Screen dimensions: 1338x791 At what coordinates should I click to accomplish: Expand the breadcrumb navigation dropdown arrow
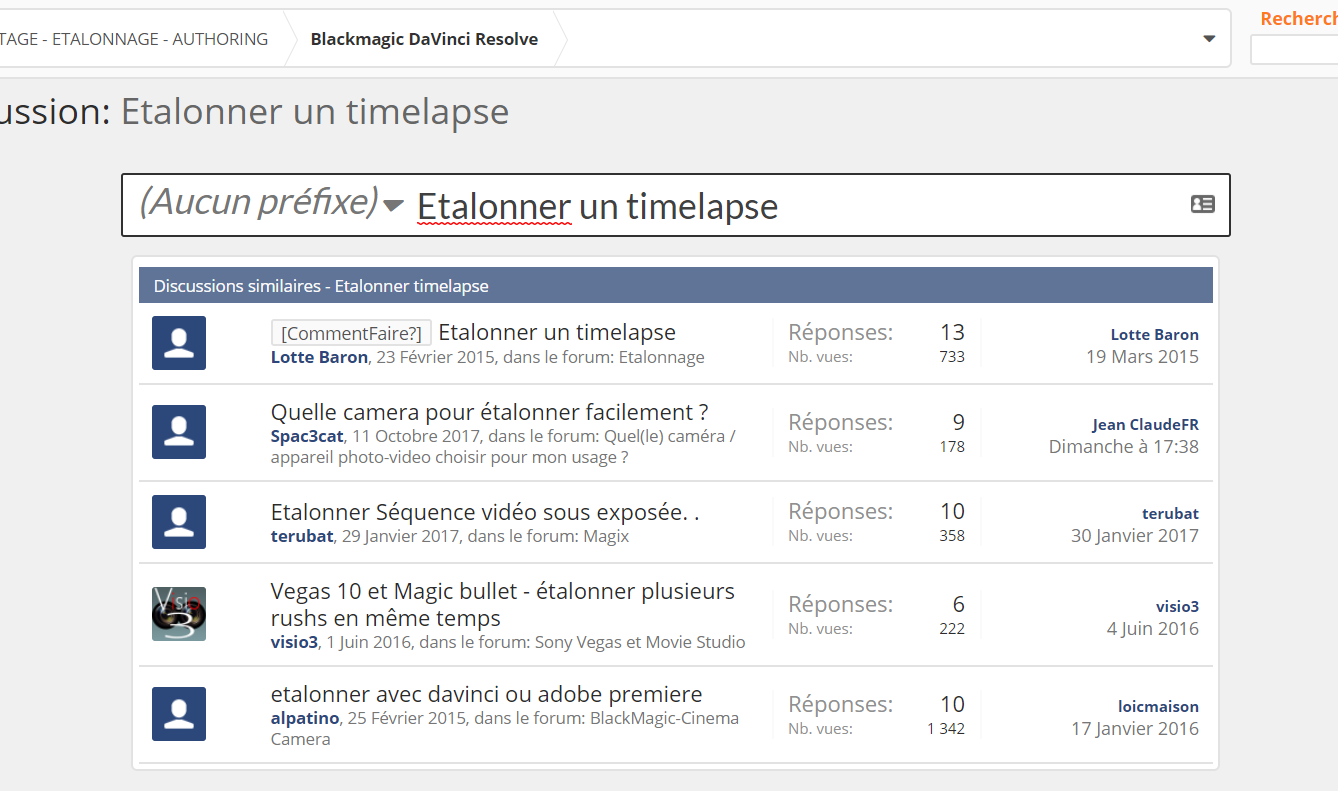coord(1209,39)
